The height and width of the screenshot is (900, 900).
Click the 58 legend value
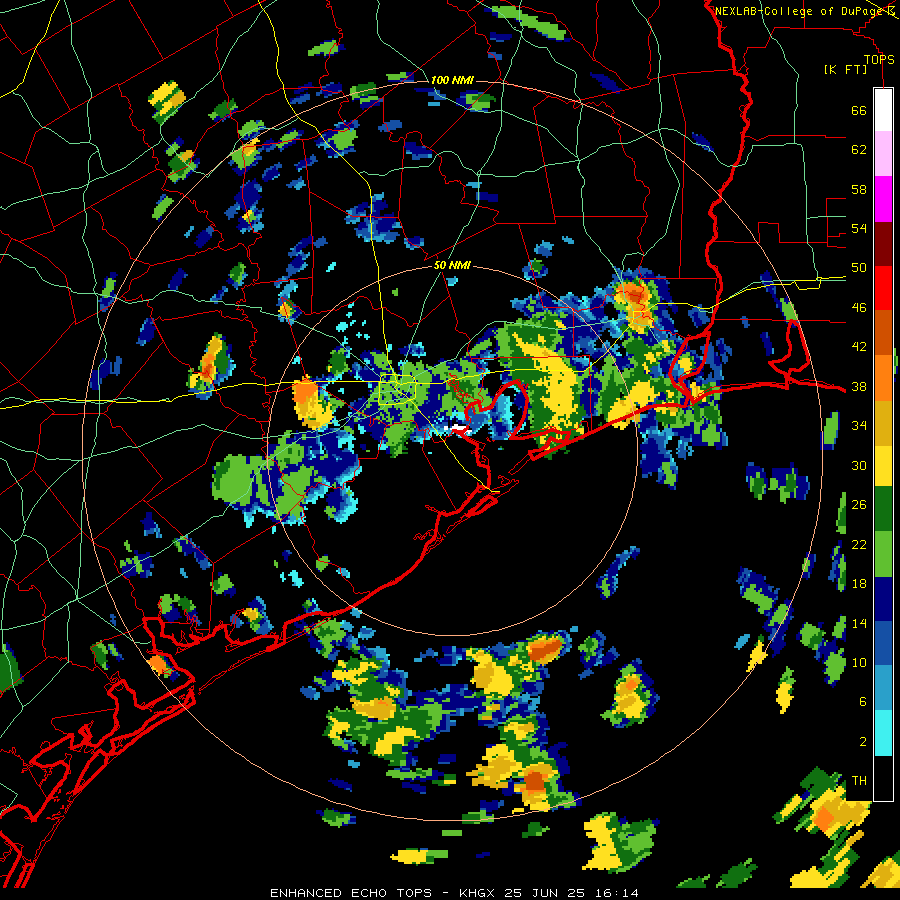(859, 189)
